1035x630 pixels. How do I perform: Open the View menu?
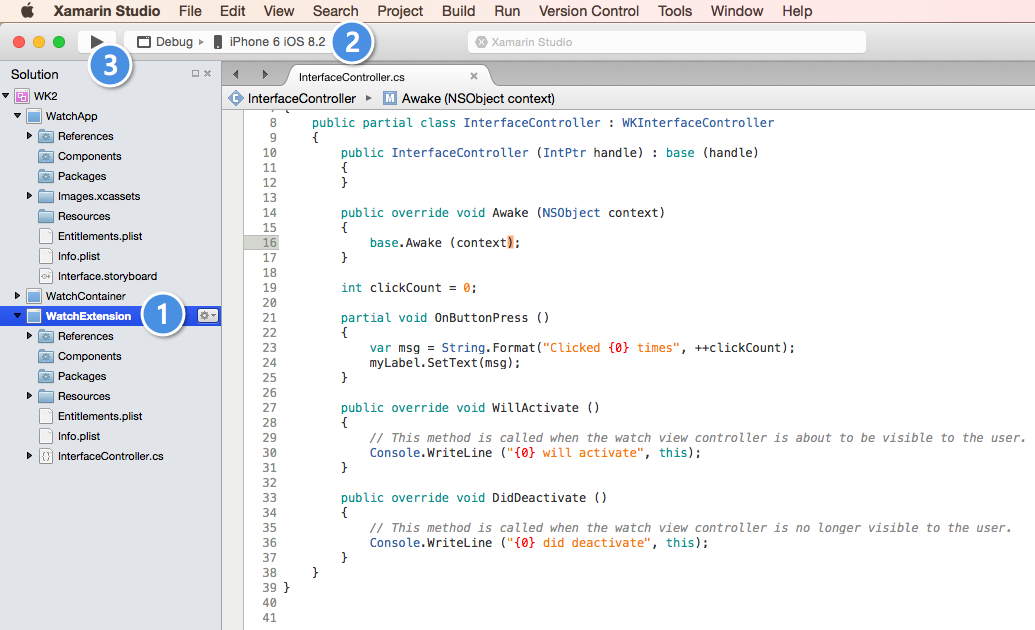[x=279, y=11]
